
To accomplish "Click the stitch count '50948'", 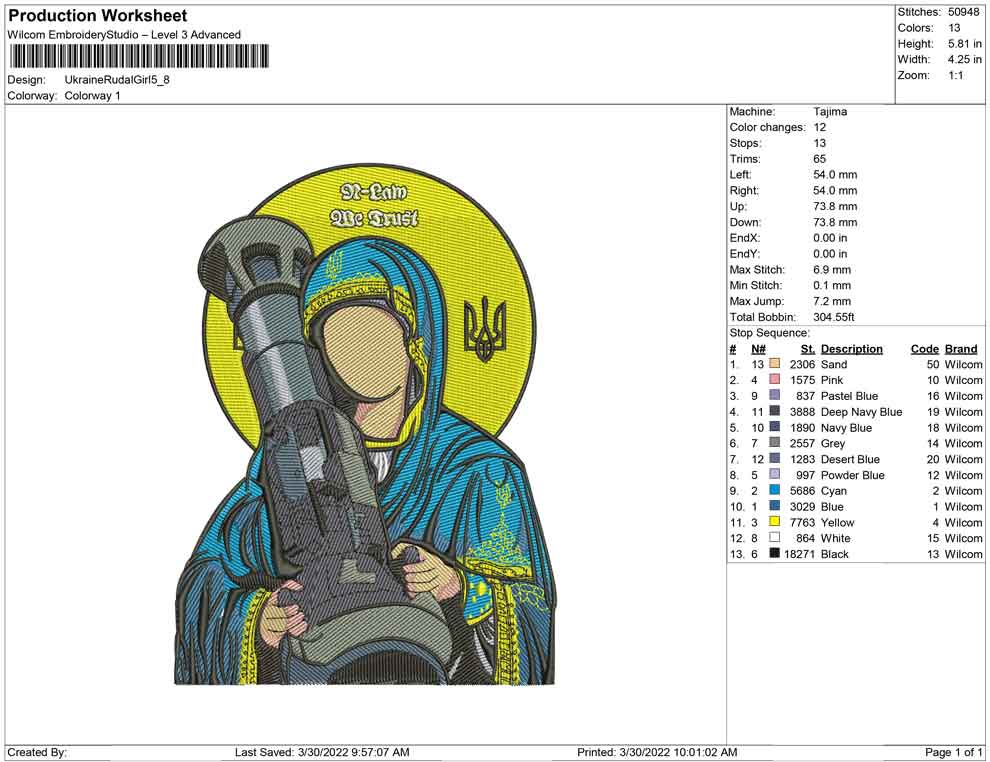I will pyautogui.click(x=963, y=12).
